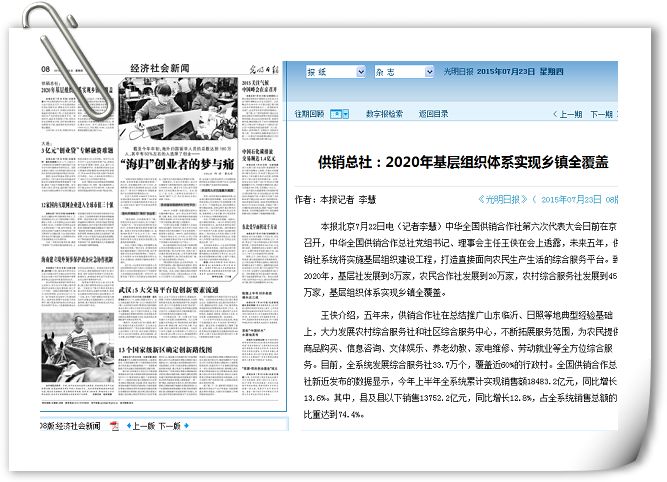667x482 pixels.
Task: Click the 光明日报 masthead logo on the page
Action: [x=264, y=69]
